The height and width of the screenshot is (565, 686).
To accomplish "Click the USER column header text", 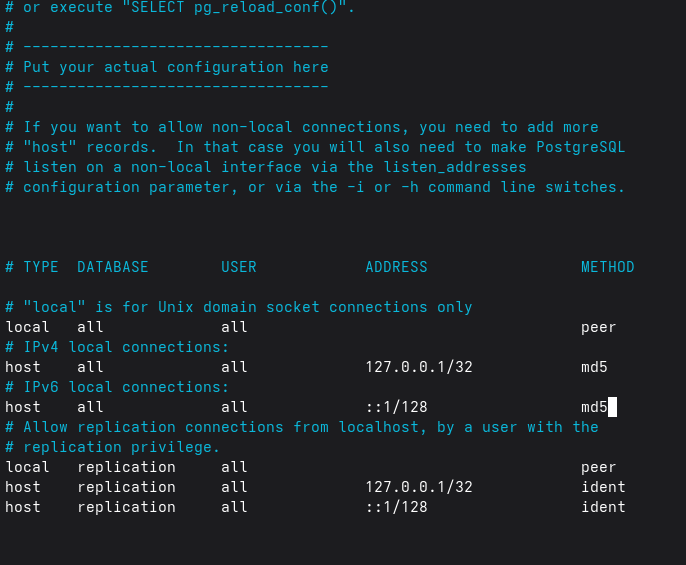I will click(238, 267).
